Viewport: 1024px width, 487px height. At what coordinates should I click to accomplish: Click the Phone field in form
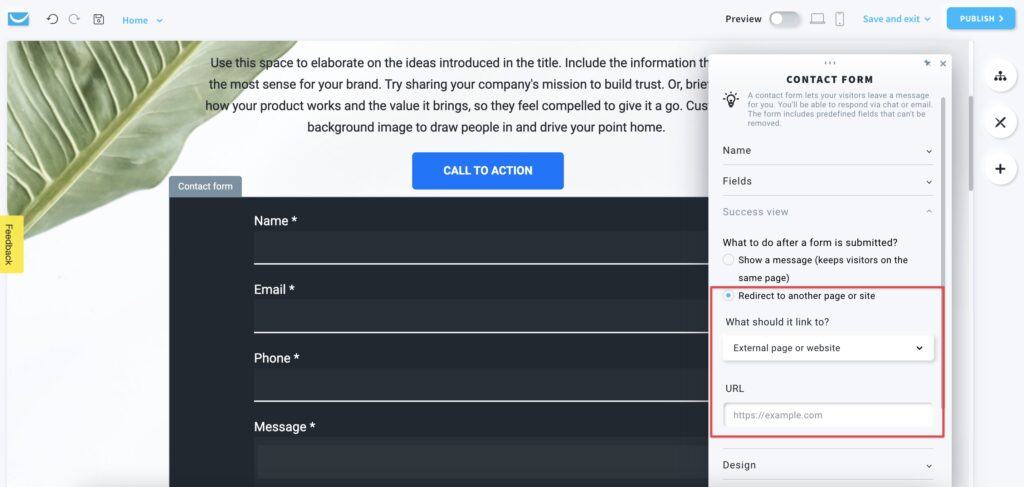(481, 384)
